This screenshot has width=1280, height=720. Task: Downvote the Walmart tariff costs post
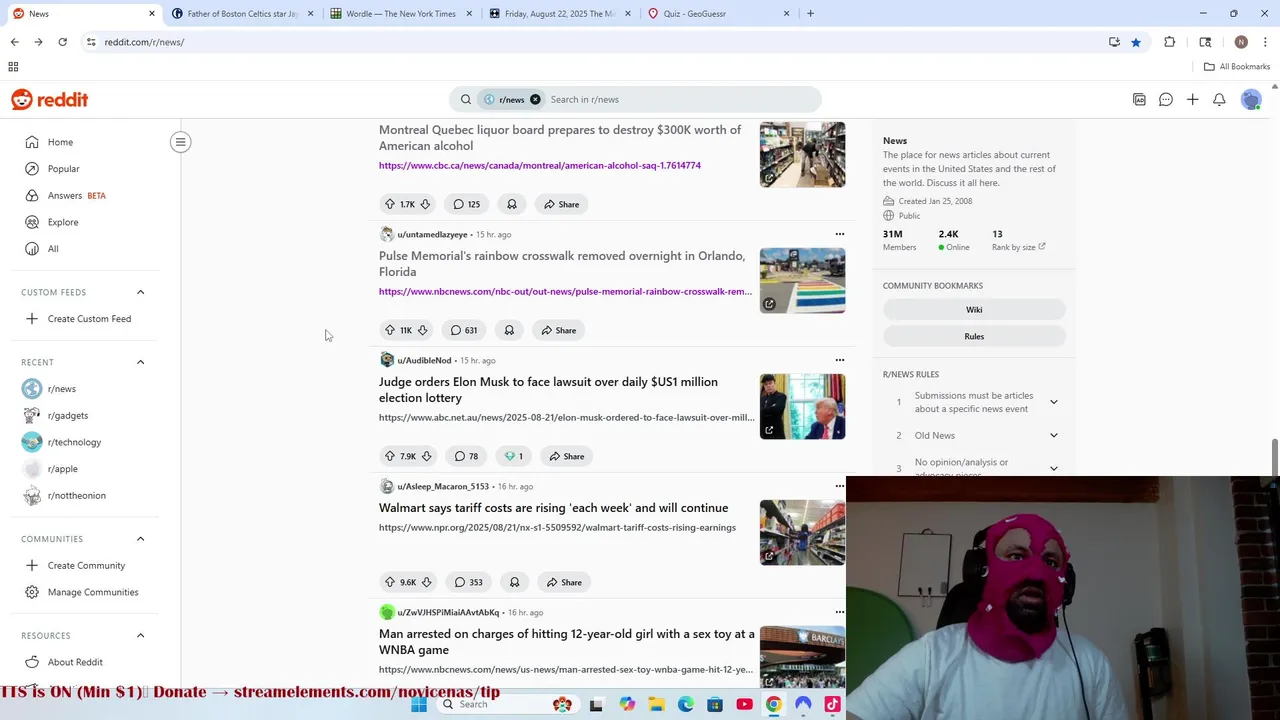coord(426,582)
